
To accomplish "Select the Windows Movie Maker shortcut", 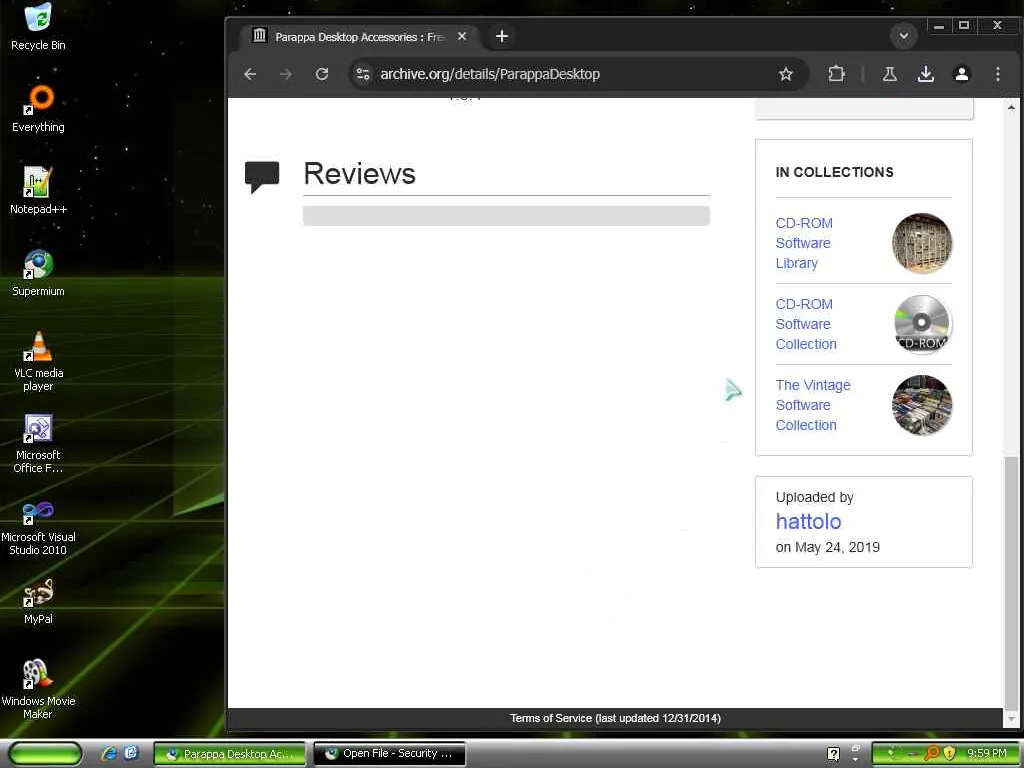I will 38,690.
